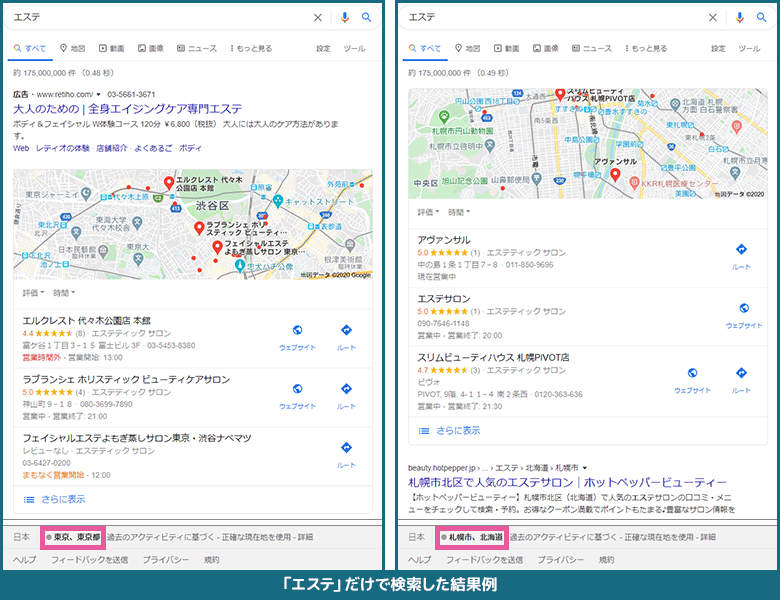Viewport: 780px width, 600px height.
Task: Open エステサロン listing in Sapporo results
Action: coord(444,299)
